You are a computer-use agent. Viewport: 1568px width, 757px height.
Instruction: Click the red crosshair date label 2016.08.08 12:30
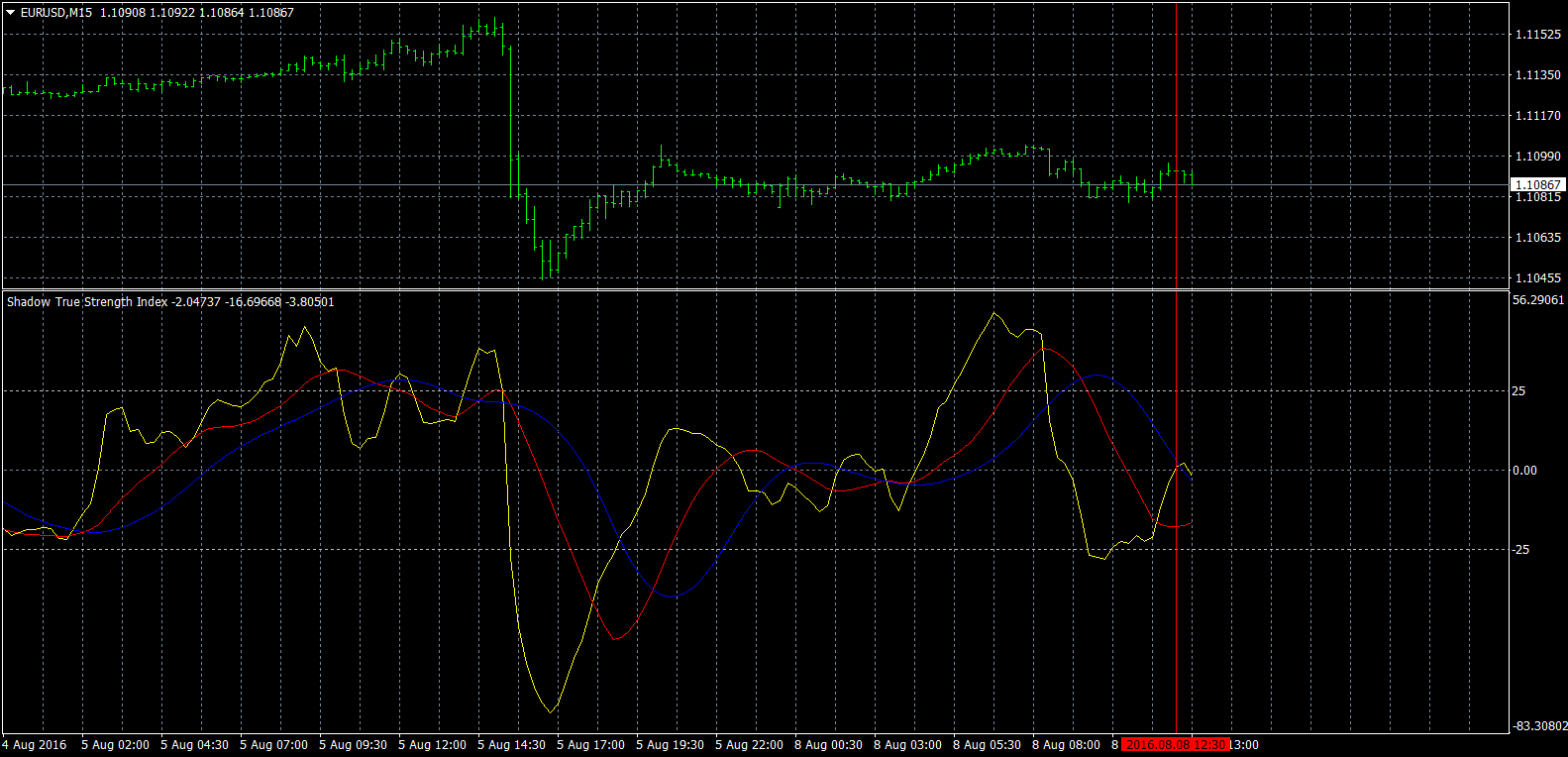click(x=1175, y=745)
